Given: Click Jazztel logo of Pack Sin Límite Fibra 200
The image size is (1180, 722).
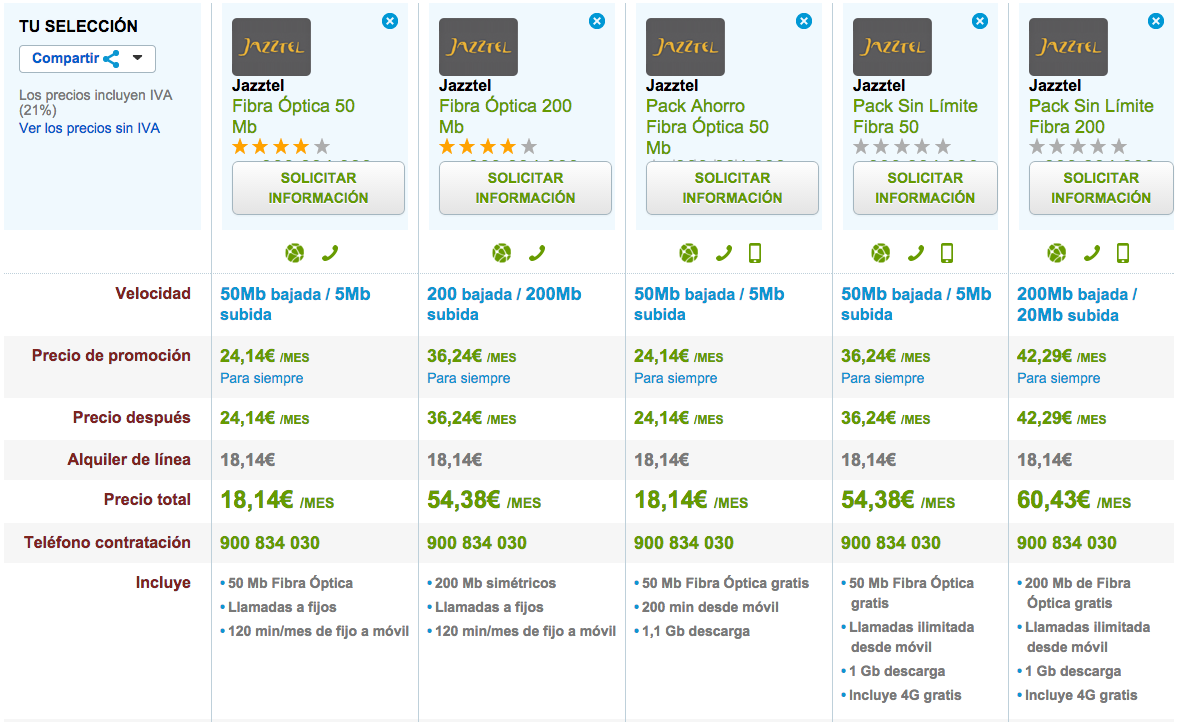Looking at the screenshot, I should click(1068, 47).
